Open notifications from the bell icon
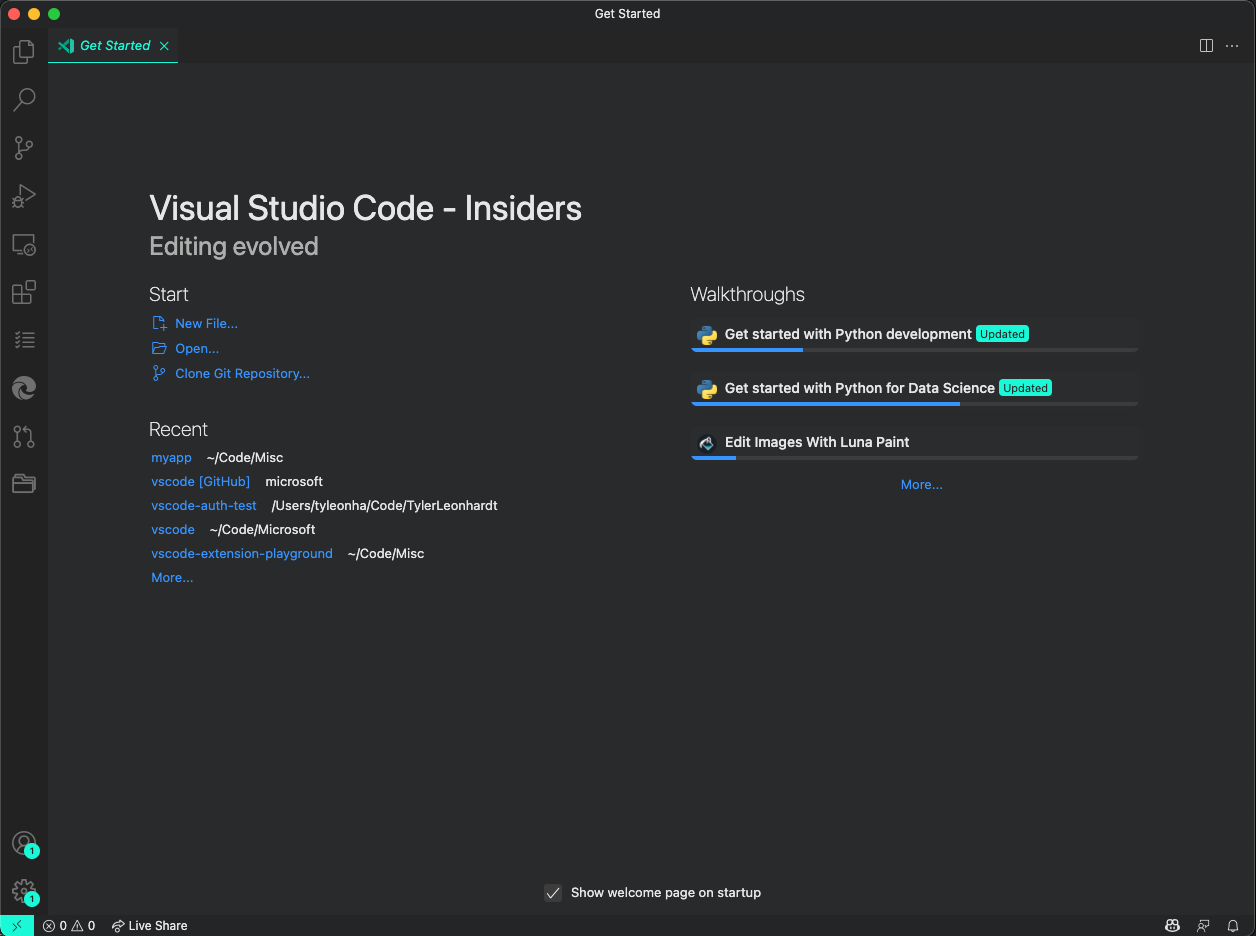This screenshot has height=936, width=1256. coord(1232,925)
